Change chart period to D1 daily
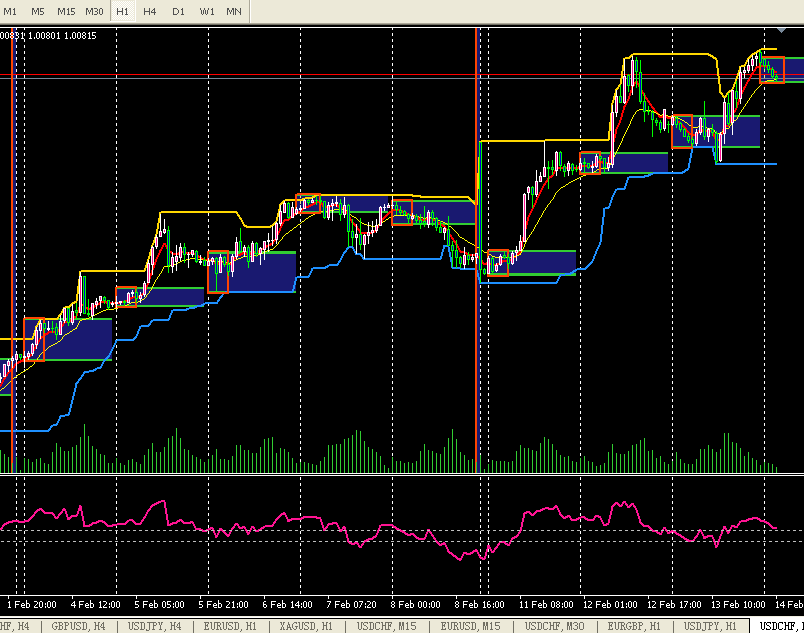Viewport: 804px width, 633px height. pos(178,11)
